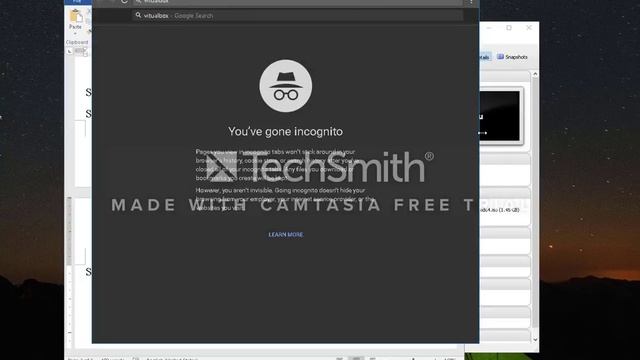Maximize the VirtualBox window
This screenshot has height=360, width=640.
509,28
